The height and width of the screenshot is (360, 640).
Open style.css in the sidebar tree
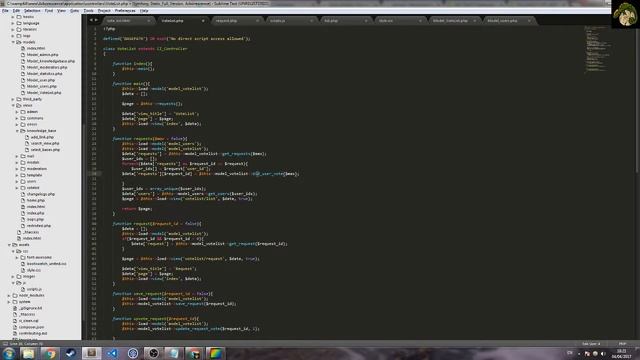tap(34, 270)
